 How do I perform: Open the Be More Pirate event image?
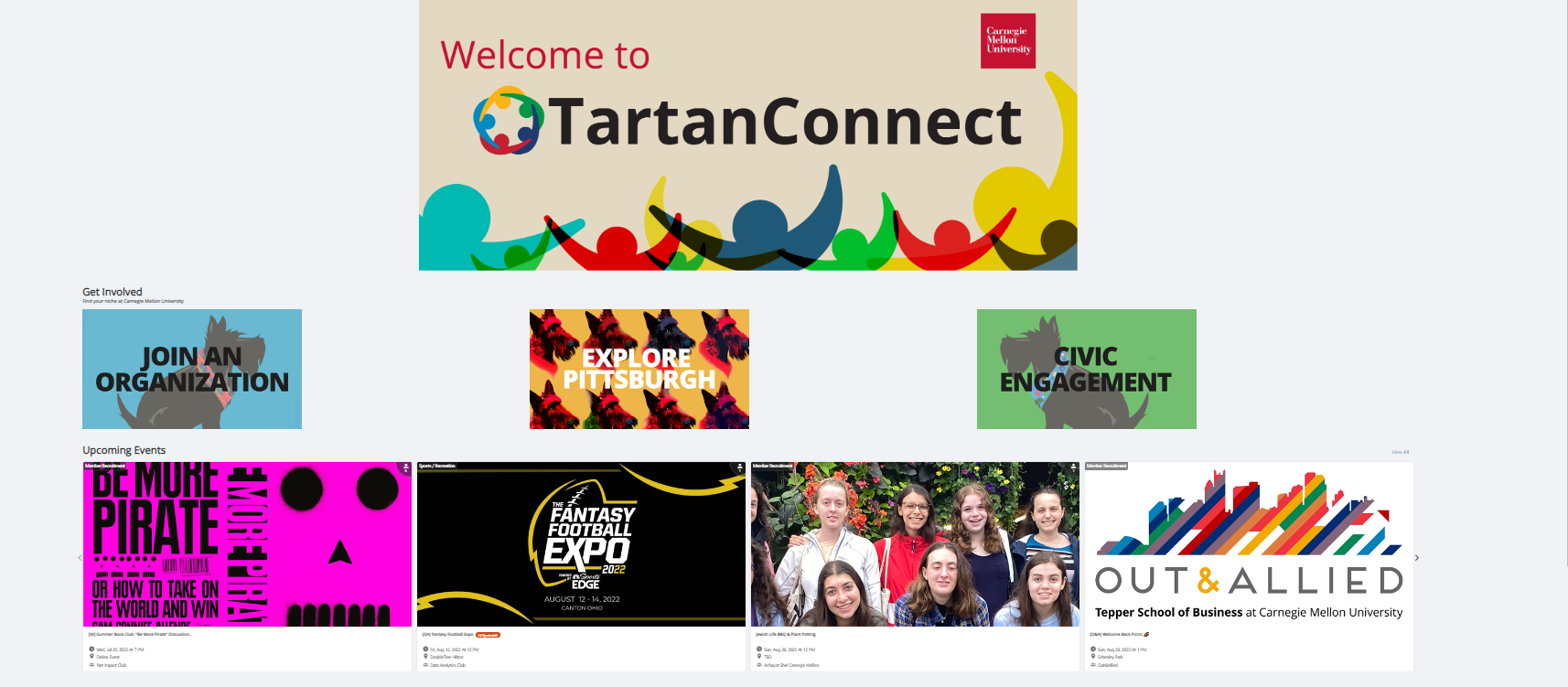coord(247,544)
